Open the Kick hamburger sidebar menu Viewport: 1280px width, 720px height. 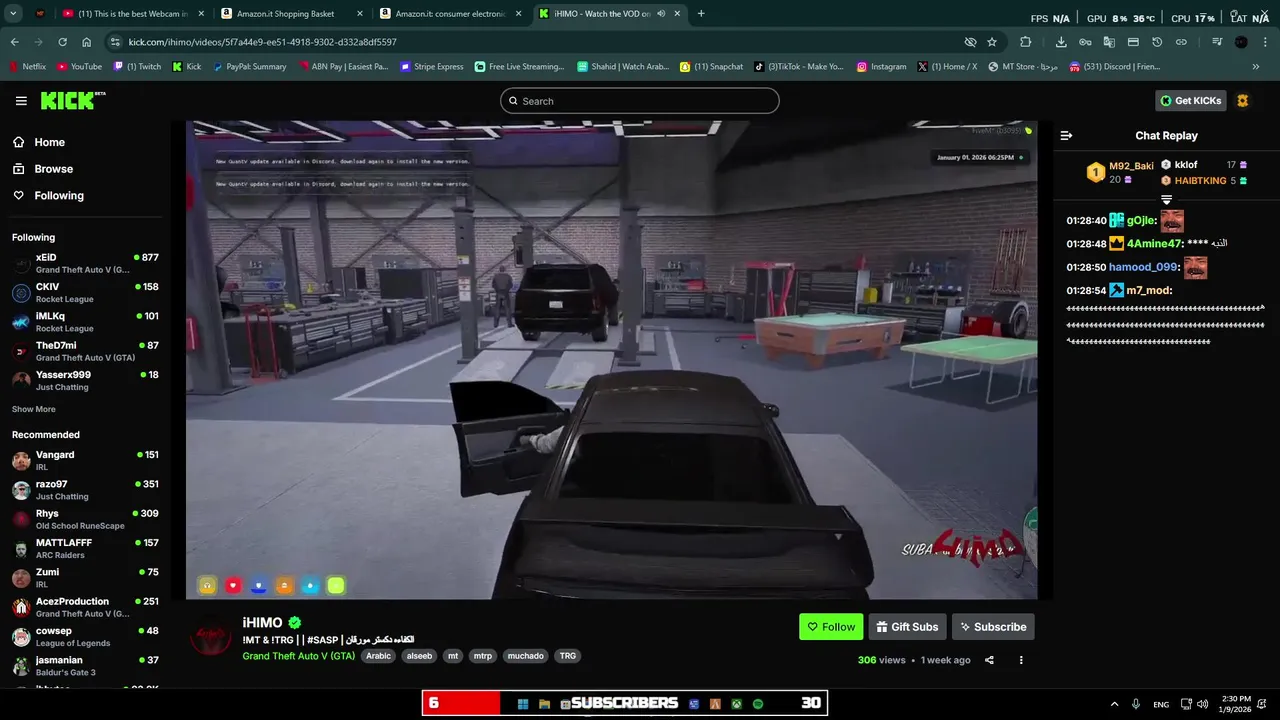(x=21, y=101)
